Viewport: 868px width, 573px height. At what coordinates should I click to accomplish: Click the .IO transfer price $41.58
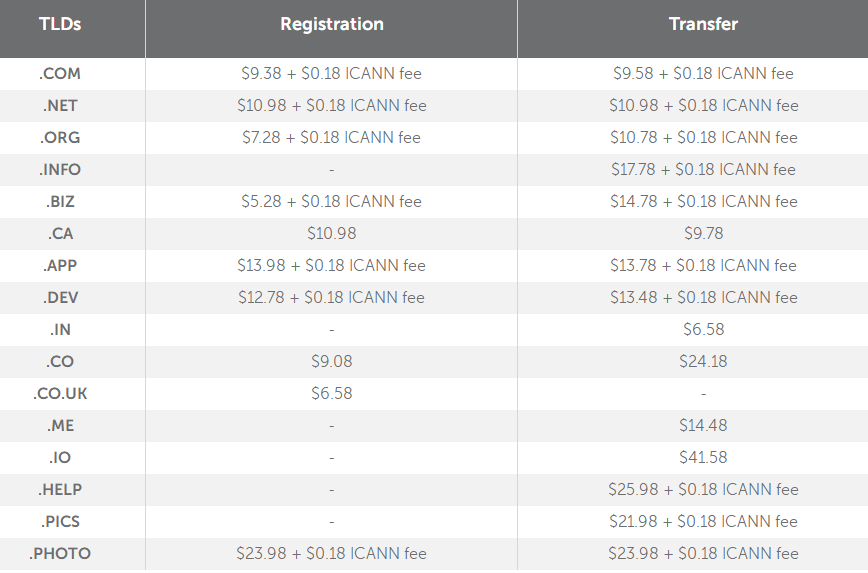tap(703, 457)
